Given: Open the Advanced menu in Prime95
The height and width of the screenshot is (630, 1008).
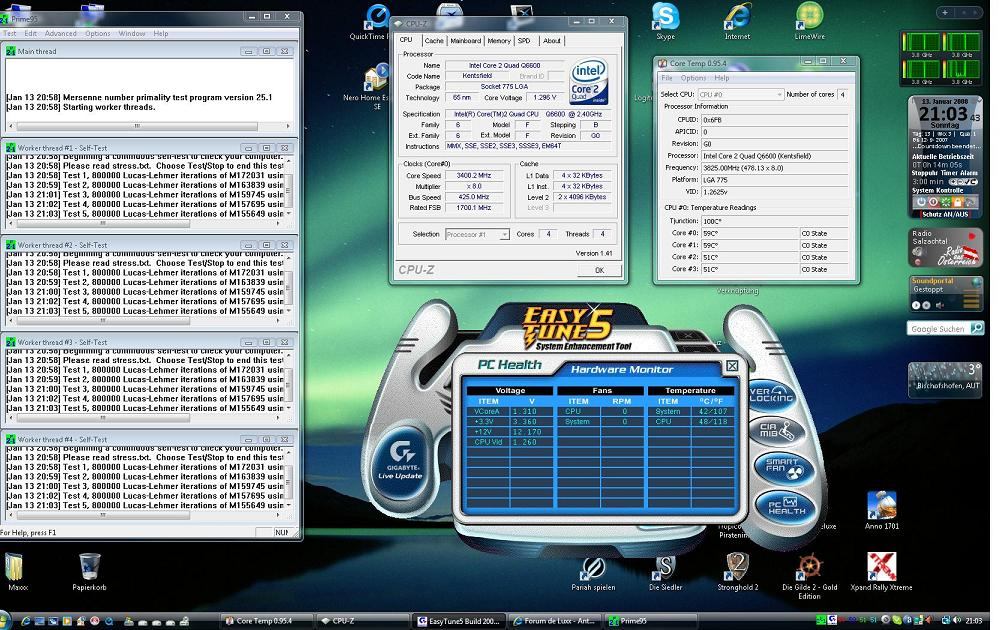Looking at the screenshot, I should [60, 33].
